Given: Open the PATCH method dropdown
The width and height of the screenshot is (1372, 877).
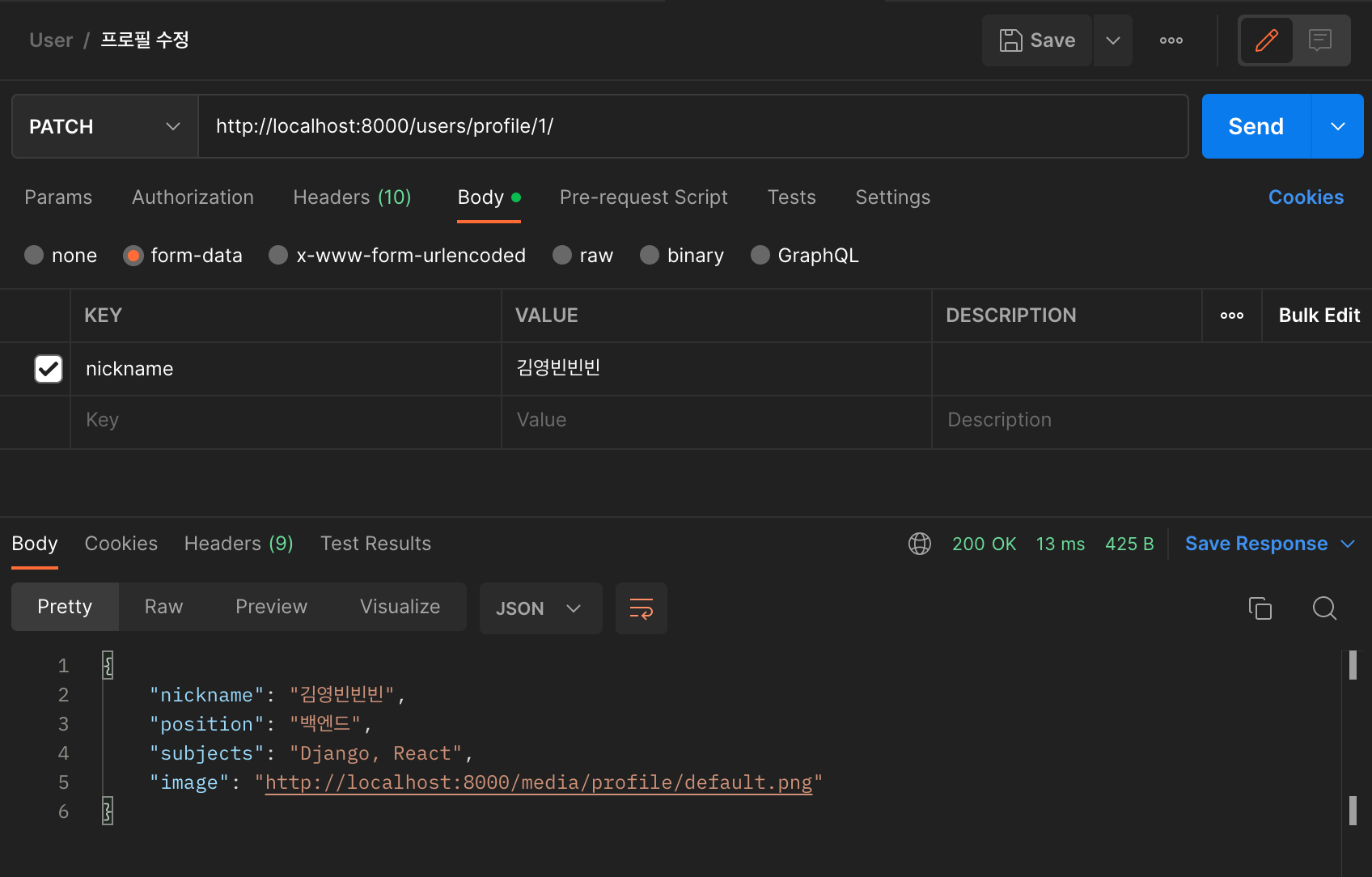Looking at the screenshot, I should coord(105,126).
